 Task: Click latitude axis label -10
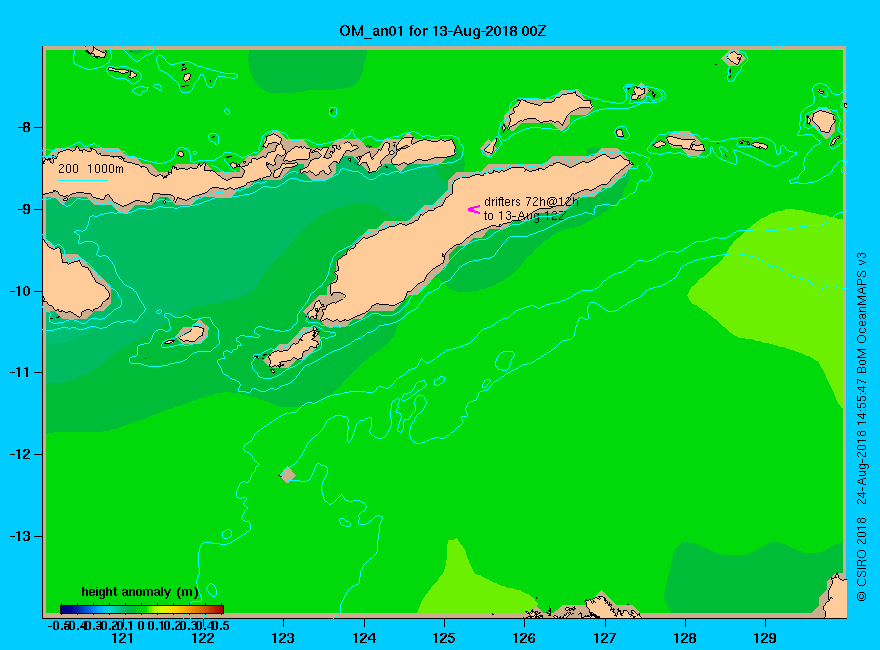[x=20, y=291]
